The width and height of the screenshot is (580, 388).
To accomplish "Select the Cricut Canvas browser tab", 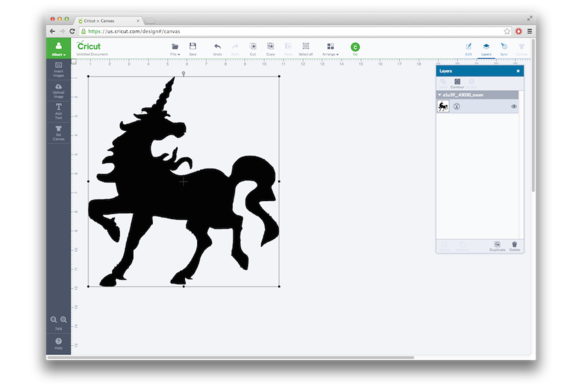I will (x=108, y=21).
